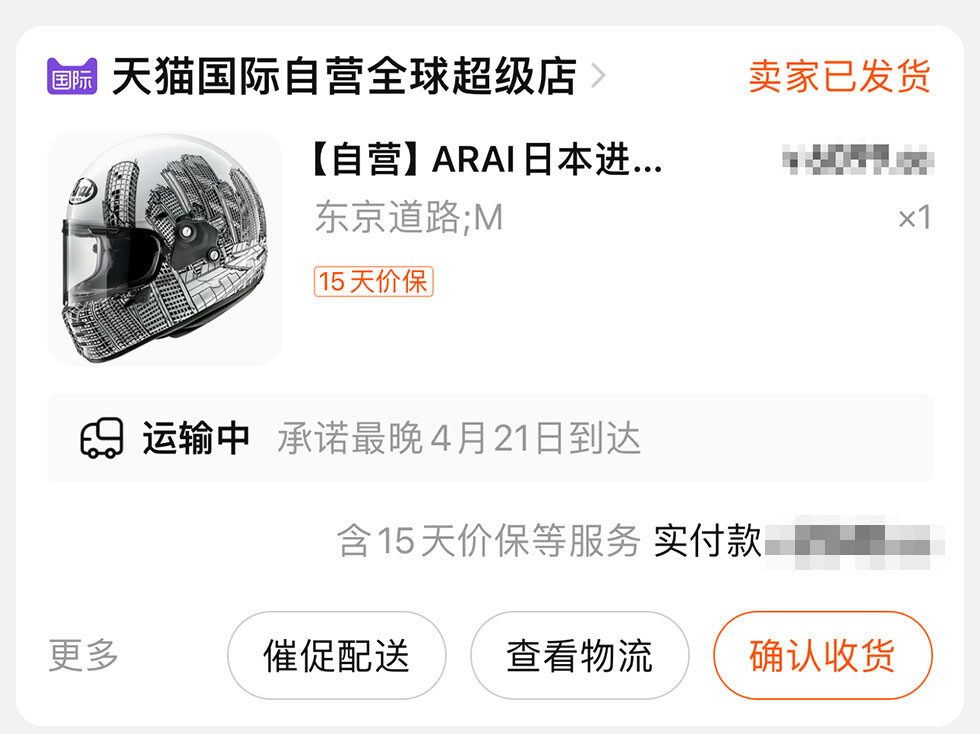This screenshot has height=734, width=980.
Task: View 承诺最晚4月21日到达 delivery promise
Action: click(459, 438)
